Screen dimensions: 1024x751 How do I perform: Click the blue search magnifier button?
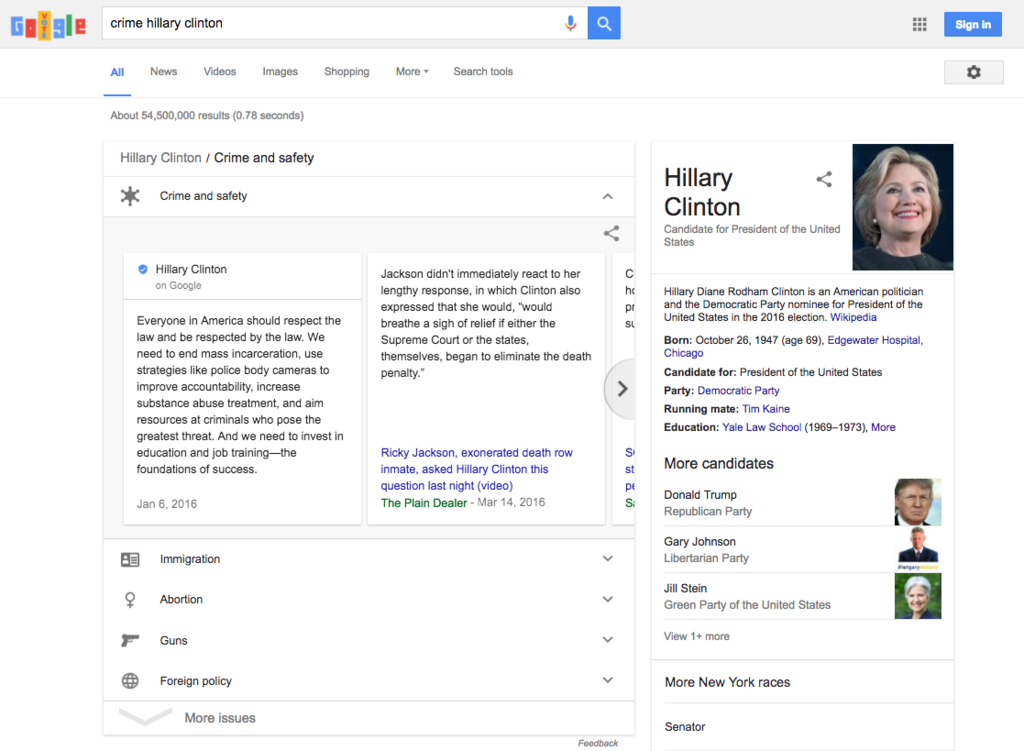[x=604, y=24]
